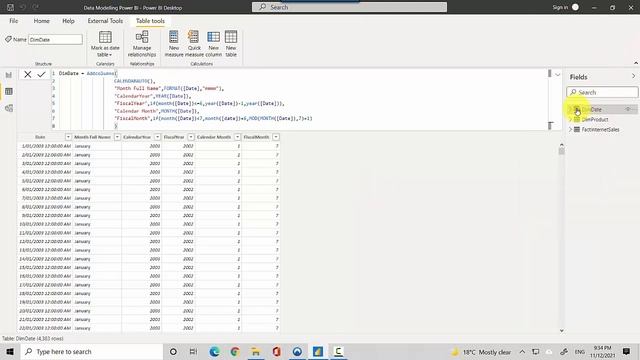Create a New measure

pos(174,44)
